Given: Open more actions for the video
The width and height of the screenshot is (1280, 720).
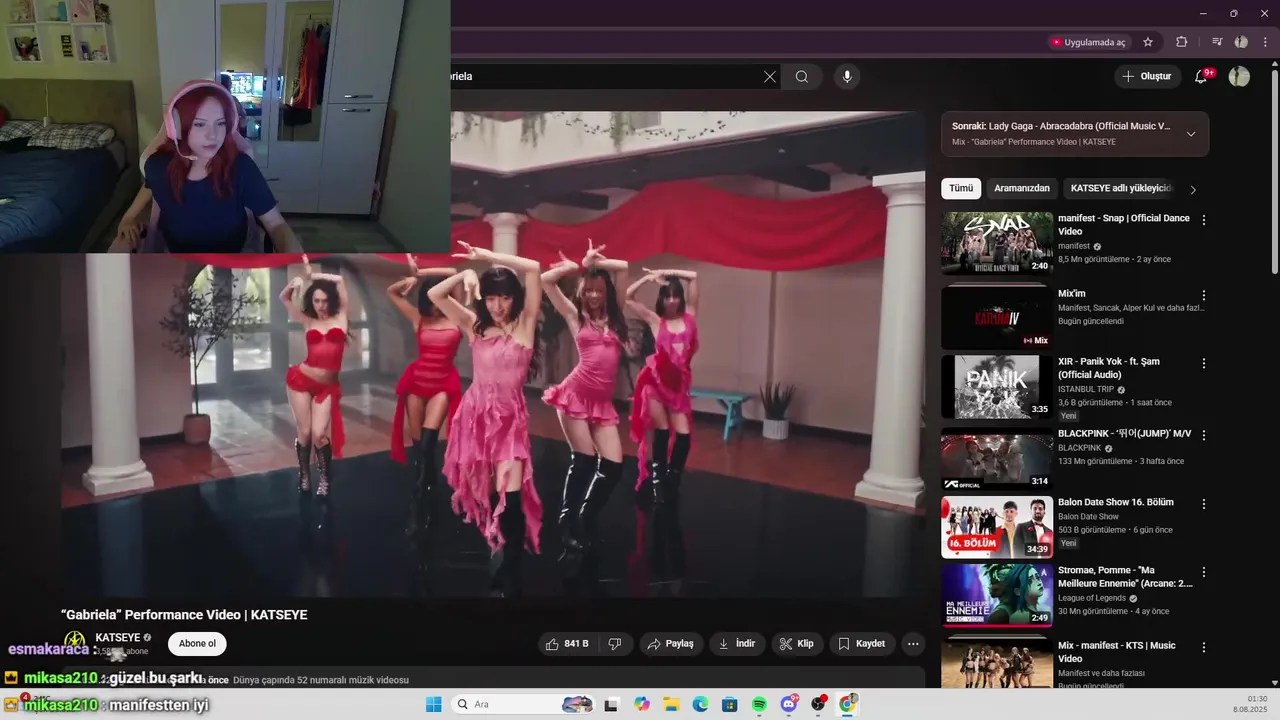Looking at the screenshot, I should point(913,644).
